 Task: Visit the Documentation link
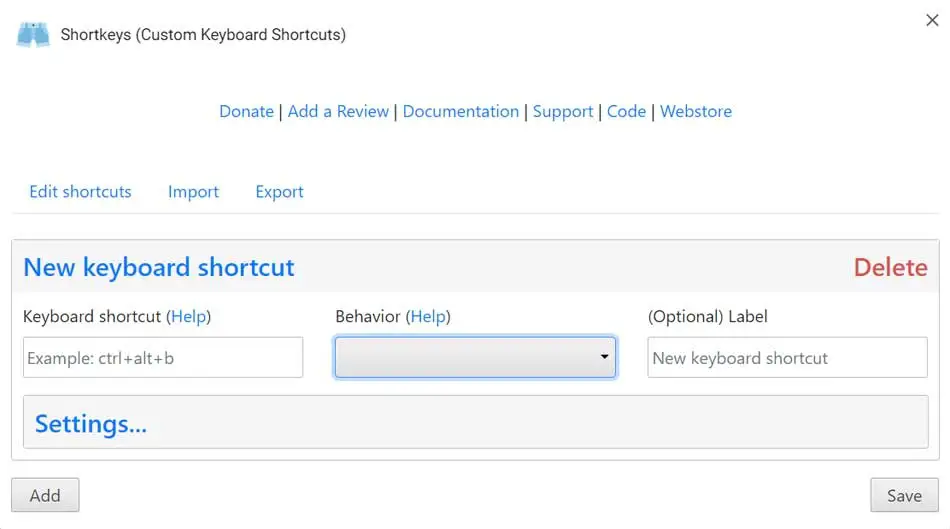(461, 111)
